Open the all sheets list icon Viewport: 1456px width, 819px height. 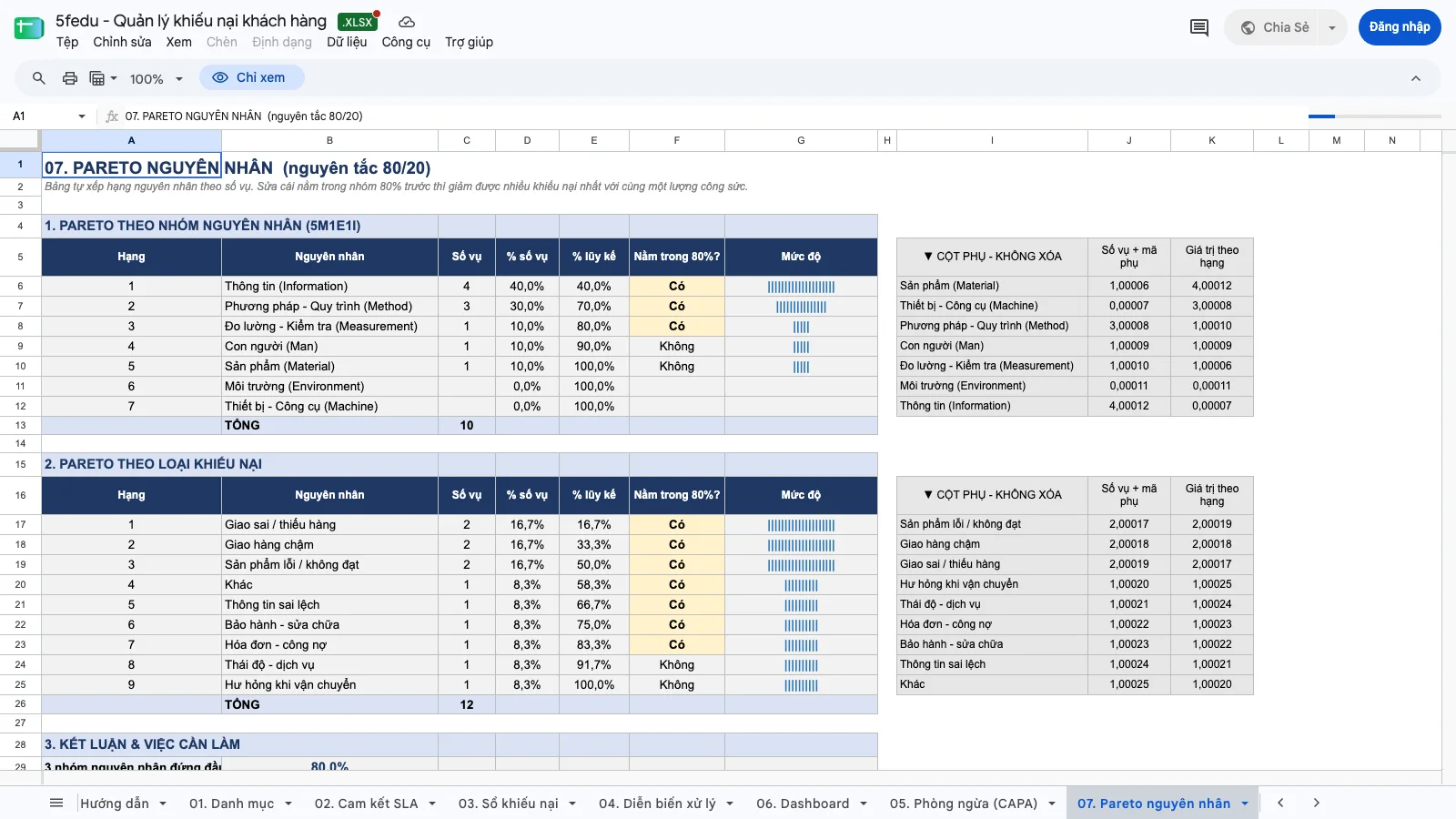(56, 803)
